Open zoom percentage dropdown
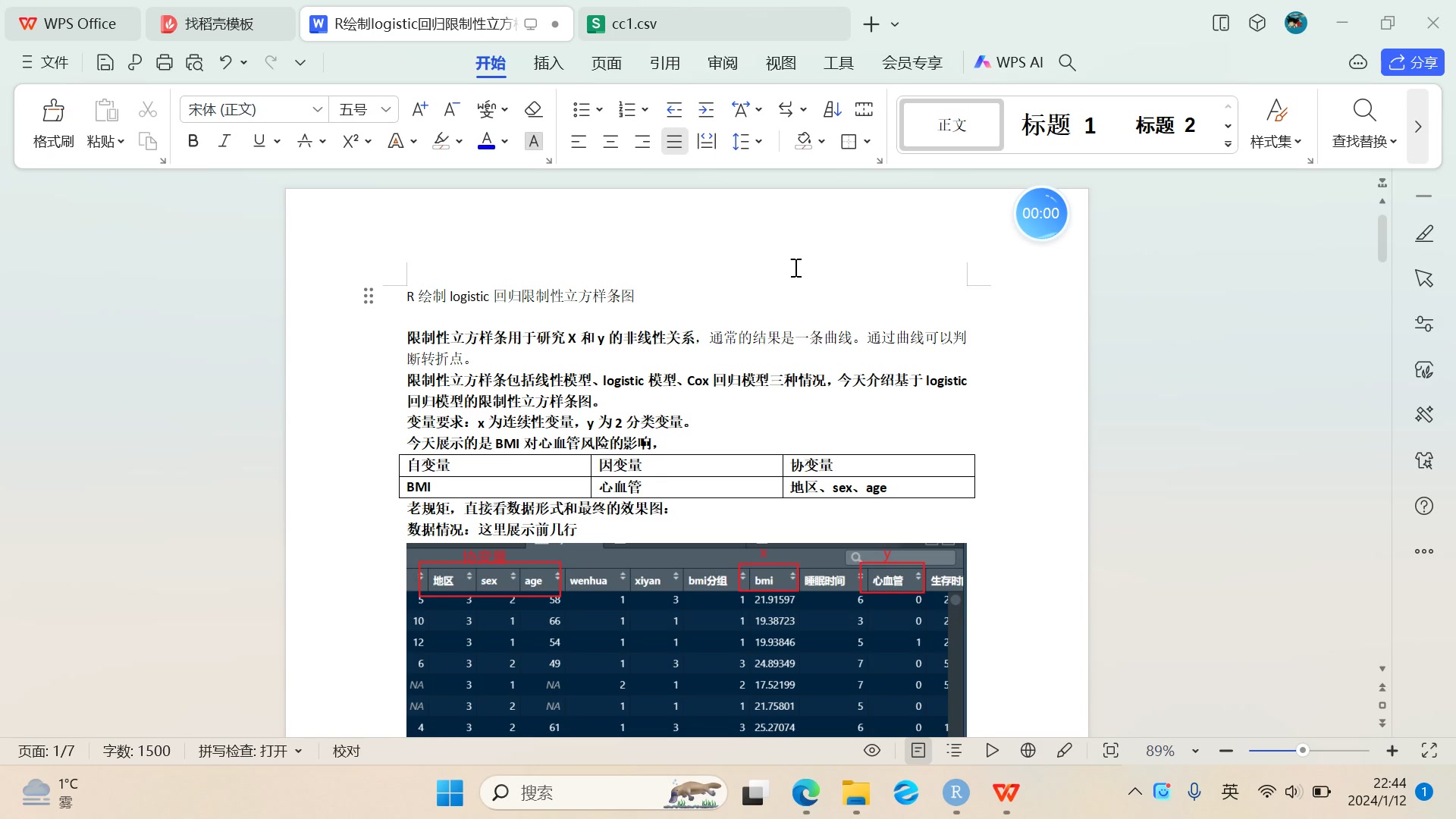This screenshot has height=819, width=1456. pos(1195,751)
